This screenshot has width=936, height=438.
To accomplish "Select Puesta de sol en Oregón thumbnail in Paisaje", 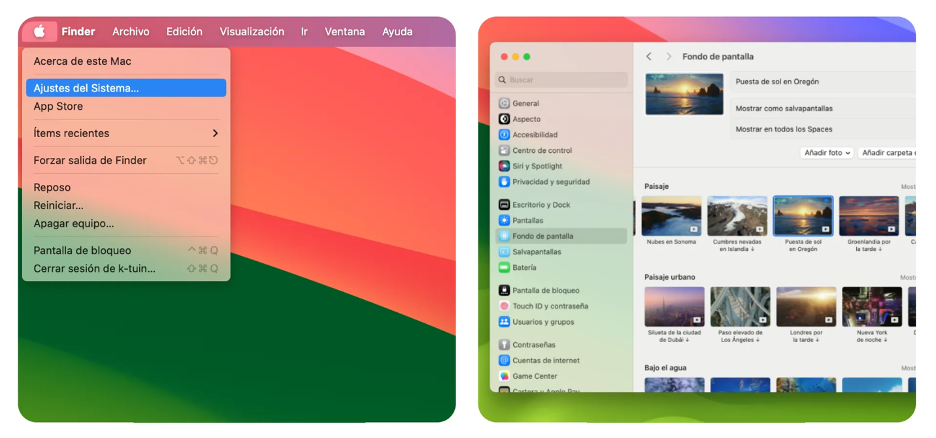I will click(803, 216).
